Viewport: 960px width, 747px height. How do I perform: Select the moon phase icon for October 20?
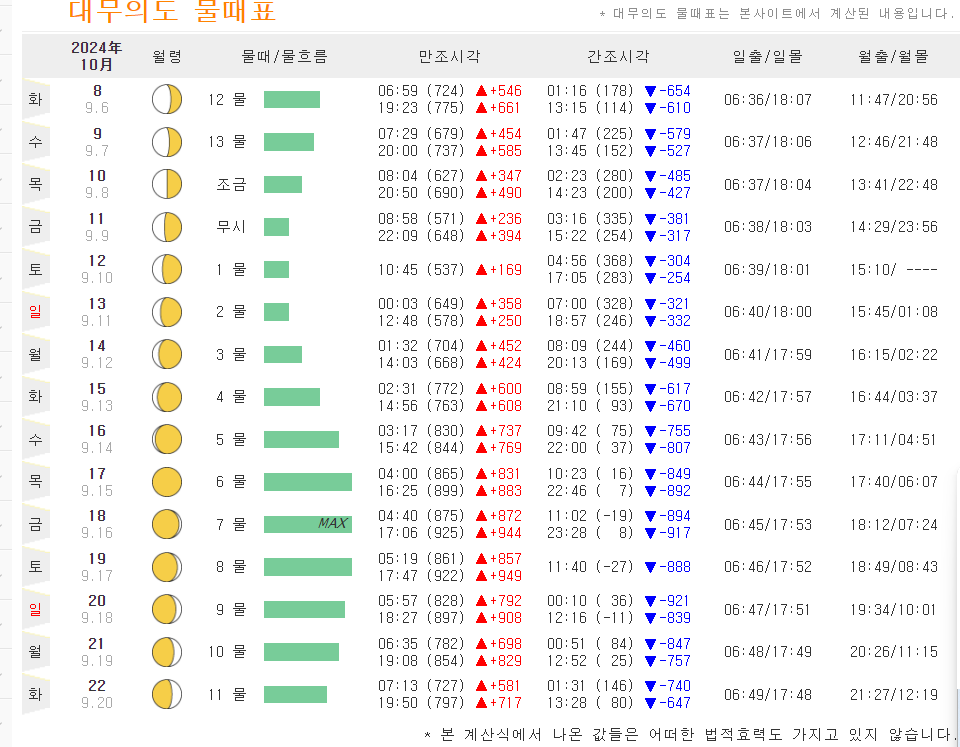click(x=166, y=609)
